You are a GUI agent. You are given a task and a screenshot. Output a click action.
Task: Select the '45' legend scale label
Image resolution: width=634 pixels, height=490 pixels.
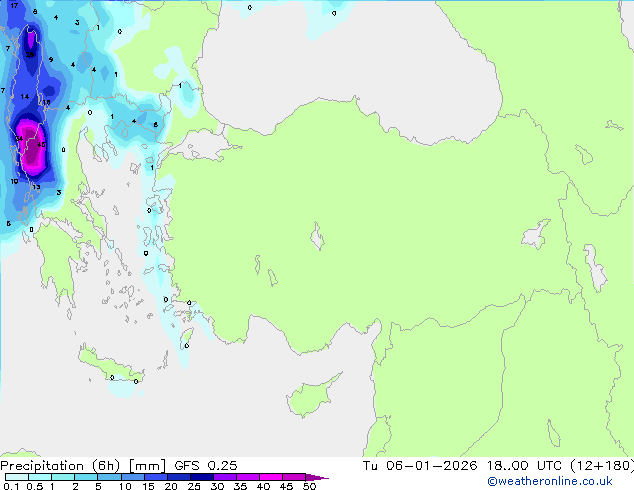pos(287,486)
